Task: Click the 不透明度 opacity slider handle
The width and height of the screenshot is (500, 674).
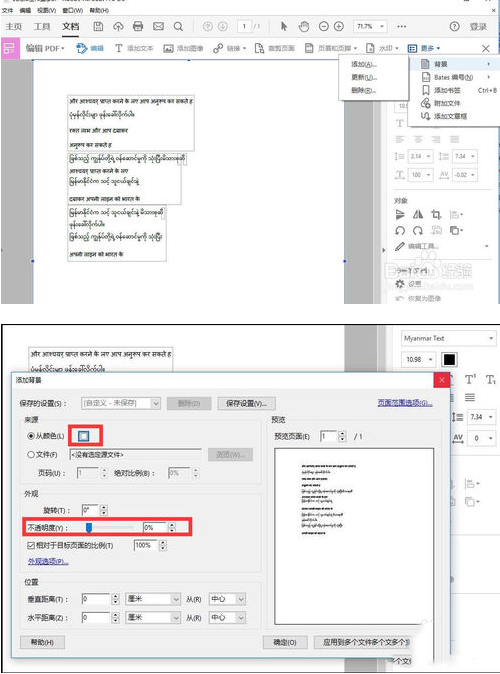Action: 89,527
